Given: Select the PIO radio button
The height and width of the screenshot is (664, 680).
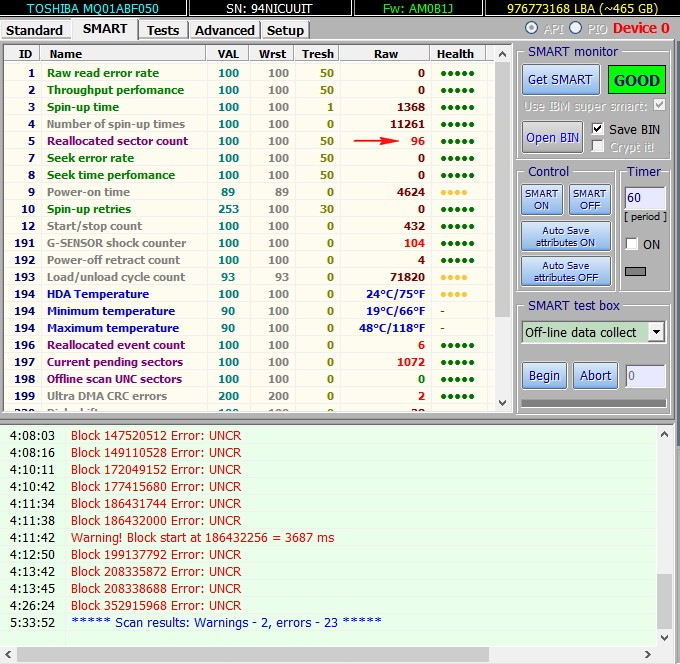Looking at the screenshot, I should 575,28.
